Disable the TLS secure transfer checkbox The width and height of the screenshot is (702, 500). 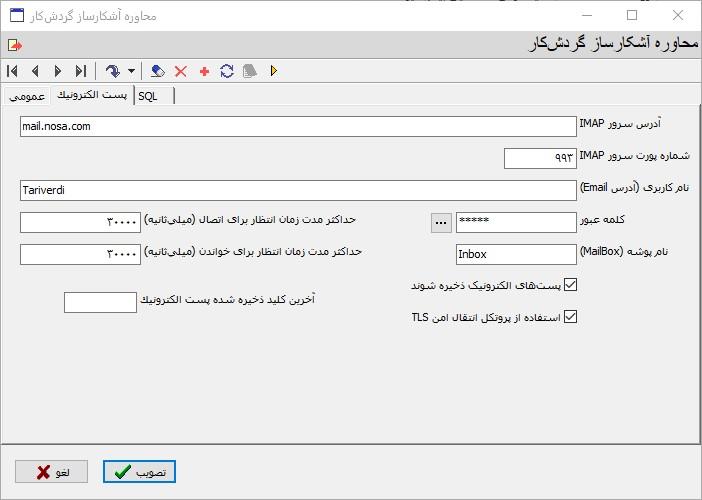[x=571, y=317]
